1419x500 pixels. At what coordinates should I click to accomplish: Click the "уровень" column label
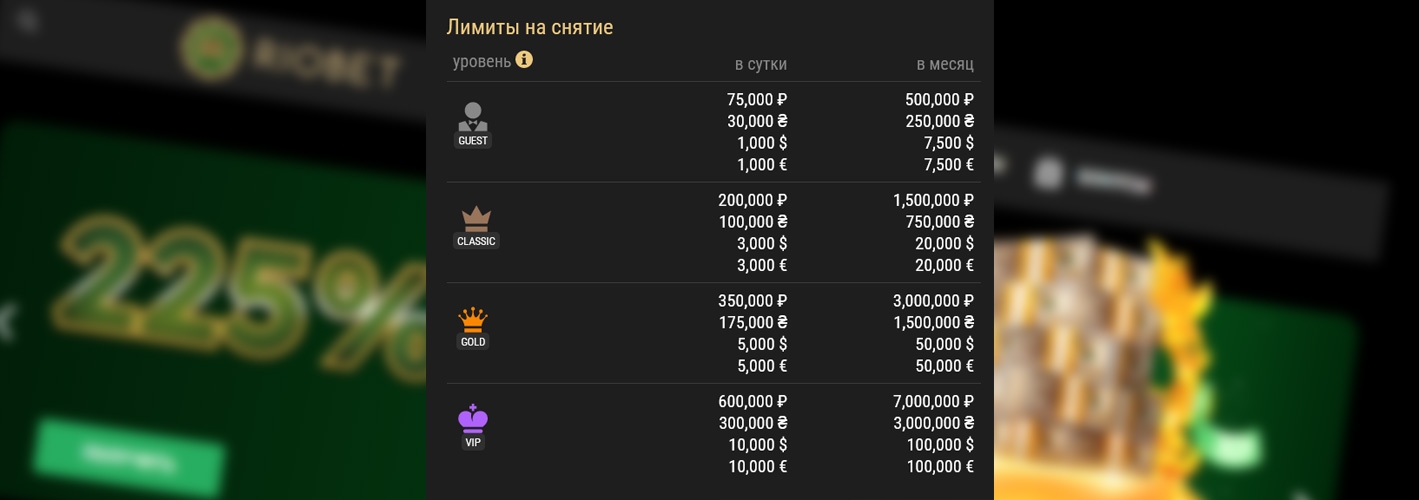[x=481, y=62]
